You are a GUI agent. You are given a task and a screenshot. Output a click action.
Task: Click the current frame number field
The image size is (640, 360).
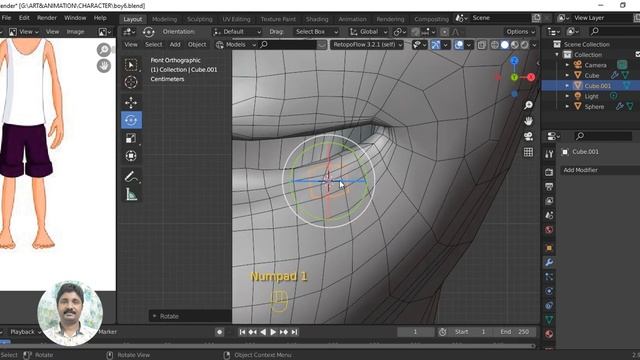tap(415, 332)
